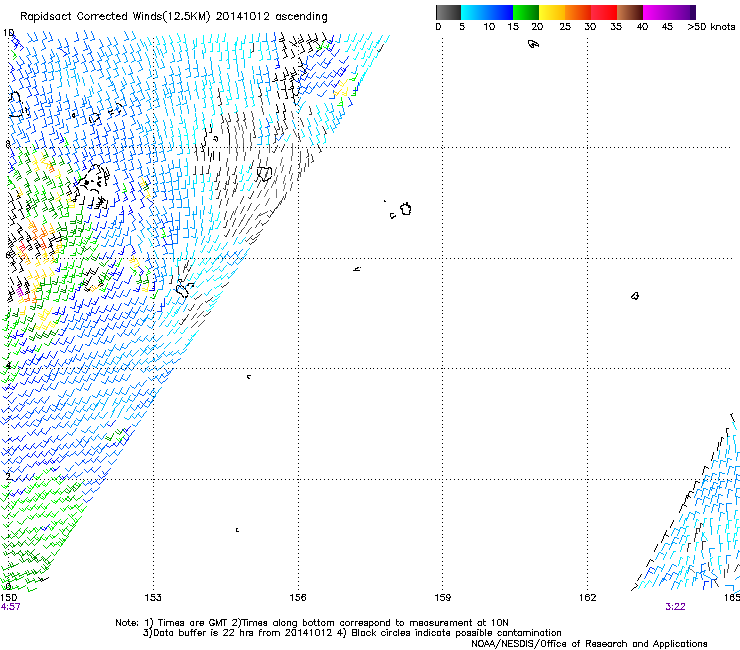The height and width of the screenshot is (650, 740).
Task: Click the purple time stamp '3:22'
Action: (675, 607)
